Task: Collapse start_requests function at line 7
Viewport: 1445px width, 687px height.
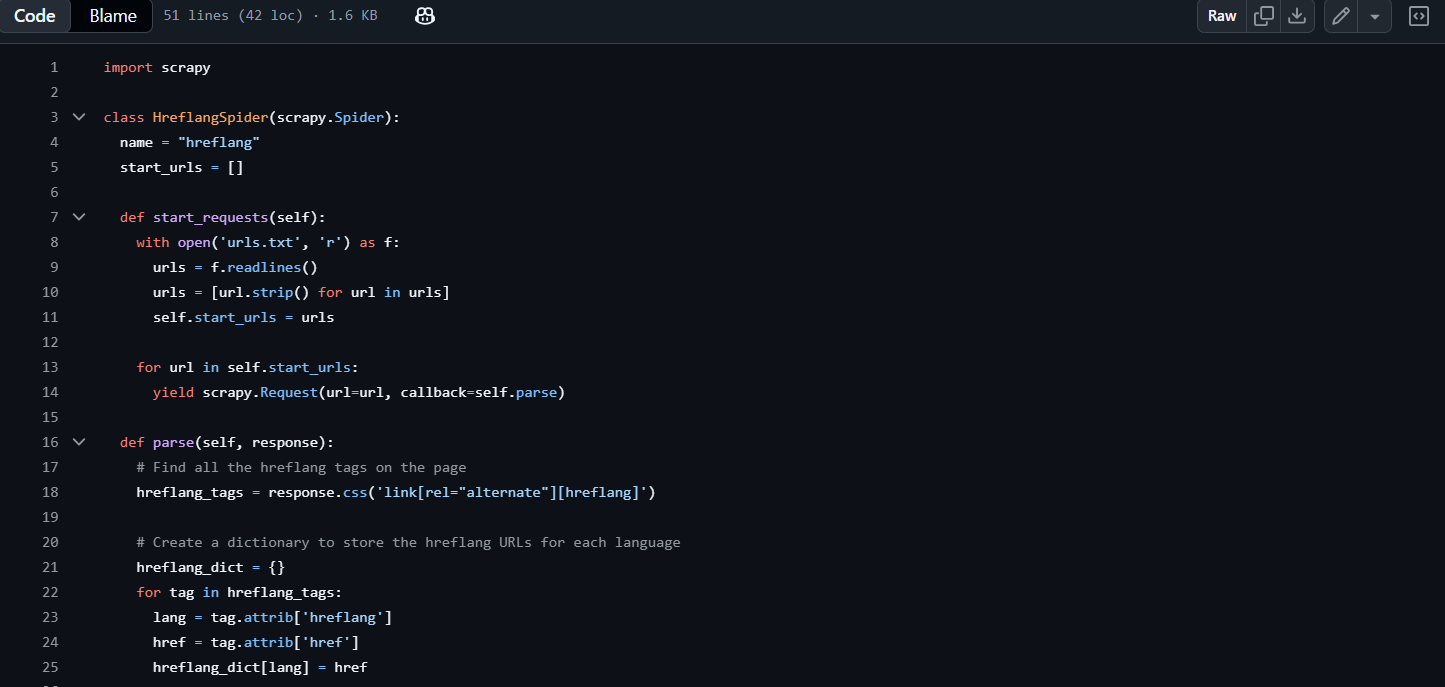Action: 79,217
